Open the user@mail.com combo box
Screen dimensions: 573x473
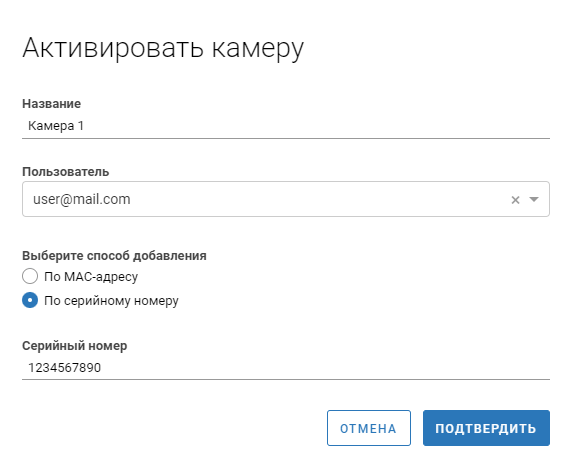(286, 199)
